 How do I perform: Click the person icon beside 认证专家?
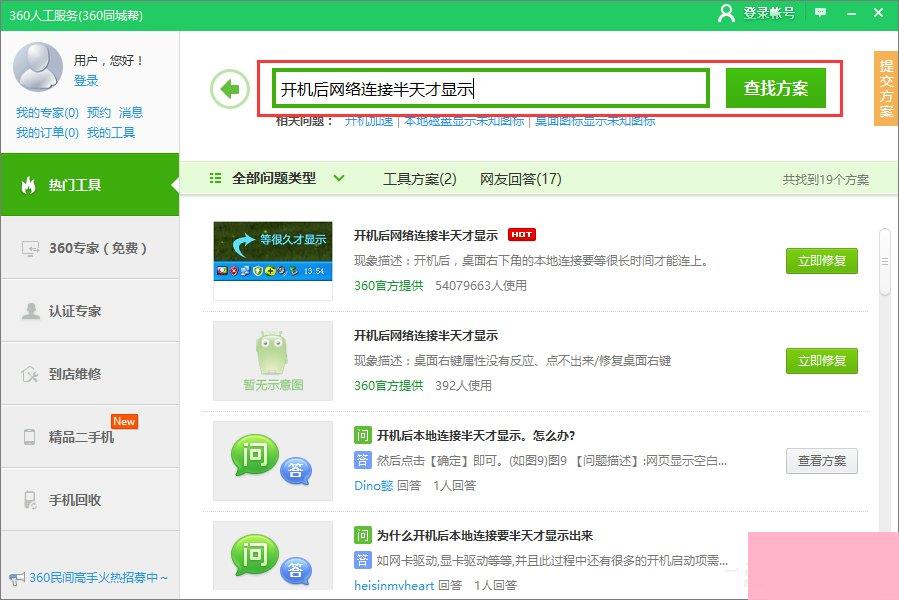tap(30, 311)
